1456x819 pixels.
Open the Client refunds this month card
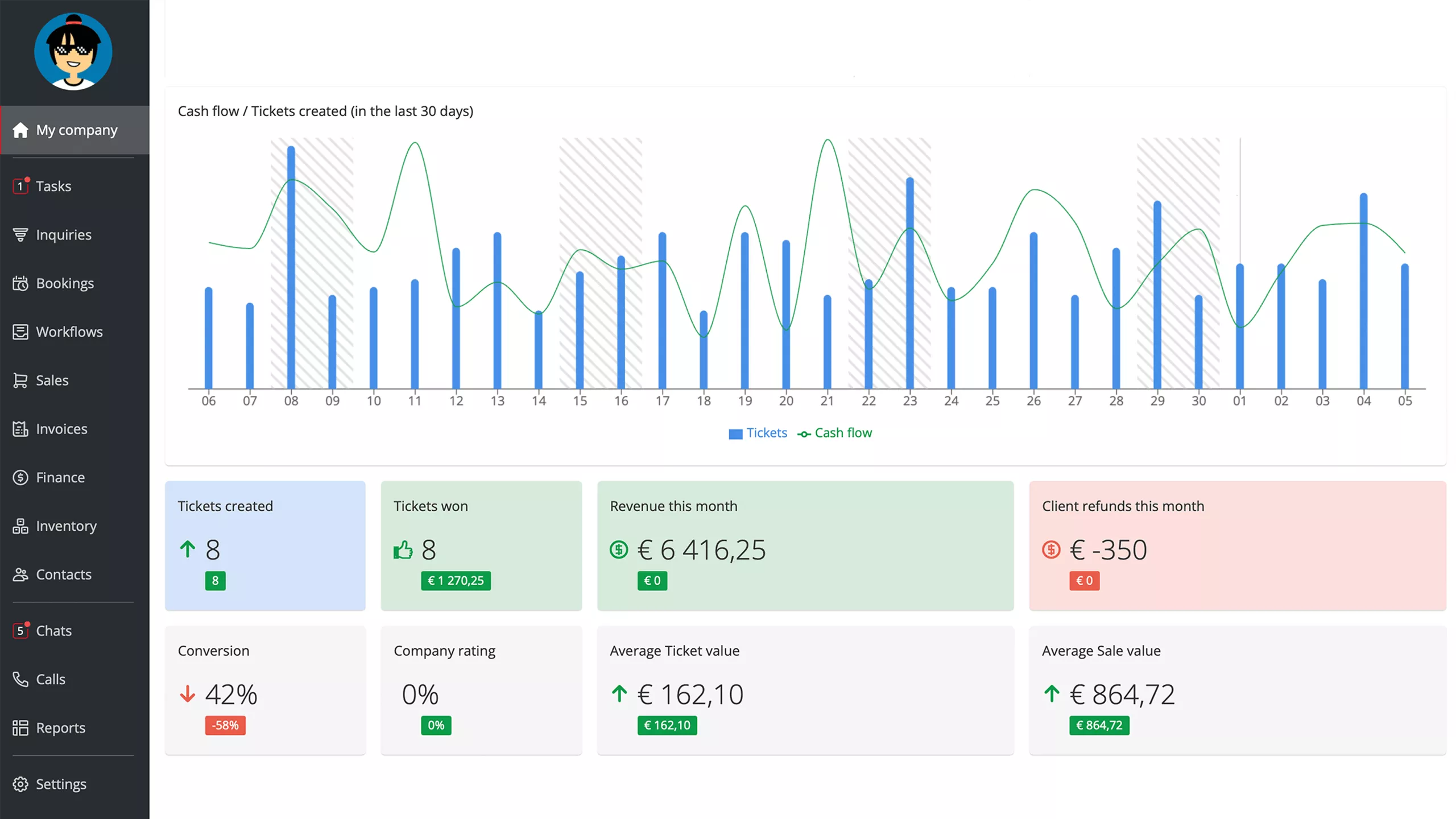tap(1237, 545)
